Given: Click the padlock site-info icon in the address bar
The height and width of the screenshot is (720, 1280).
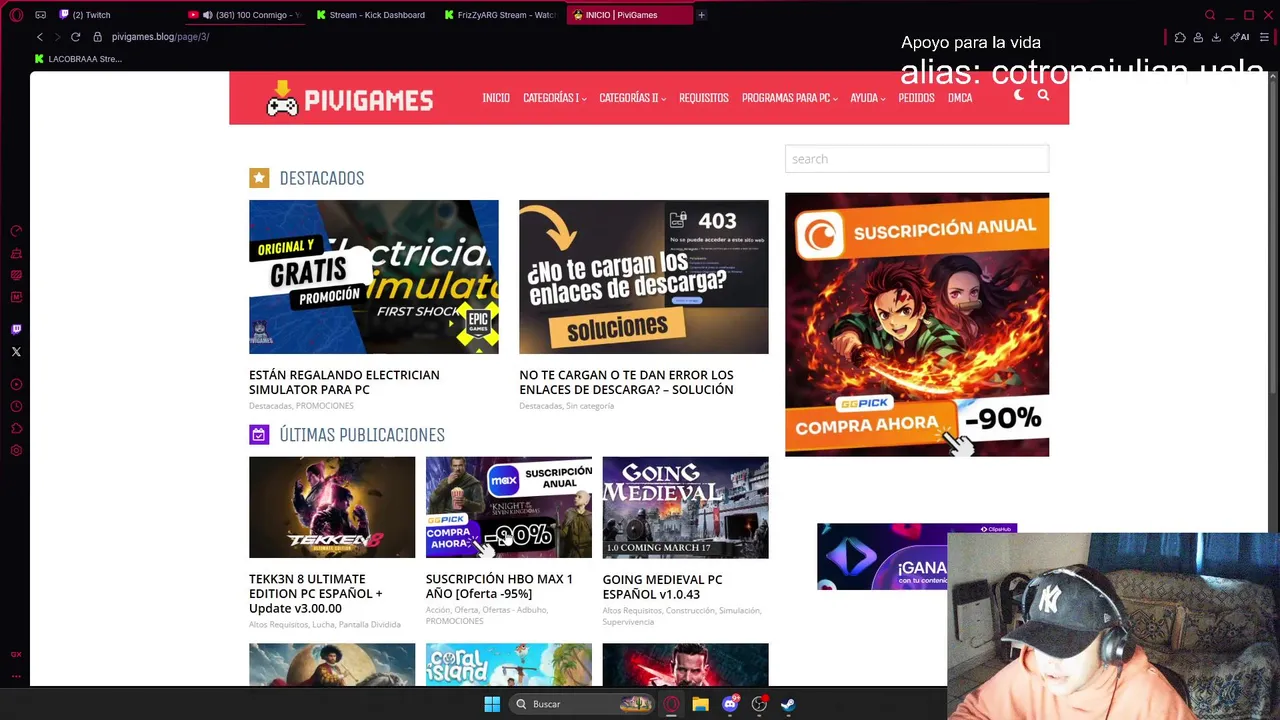Looking at the screenshot, I should tap(97, 37).
